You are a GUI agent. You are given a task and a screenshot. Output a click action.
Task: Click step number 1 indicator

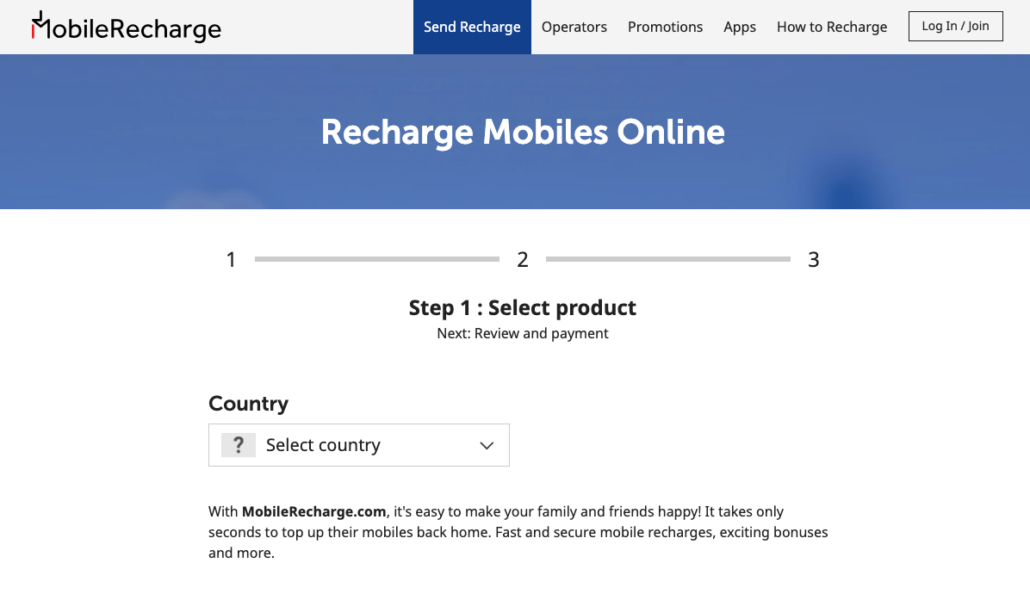[x=231, y=260]
